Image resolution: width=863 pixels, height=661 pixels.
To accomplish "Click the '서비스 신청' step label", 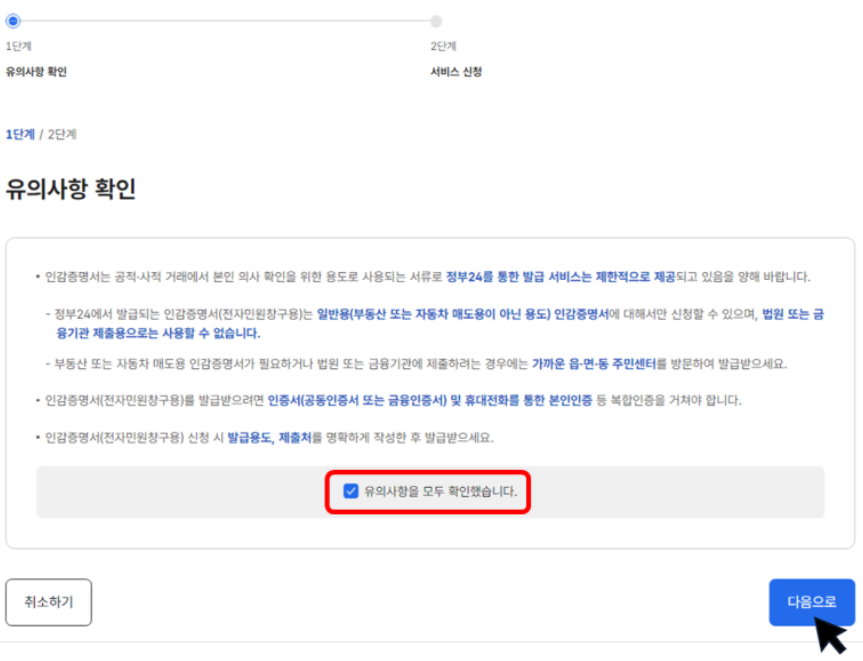I will 456,72.
